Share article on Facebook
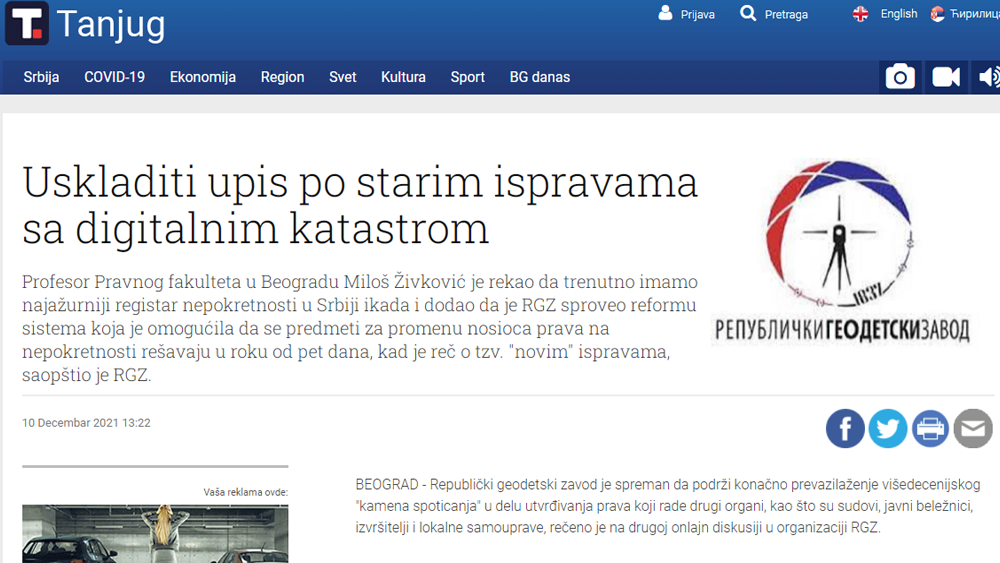The image size is (1000, 563). pos(845,428)
